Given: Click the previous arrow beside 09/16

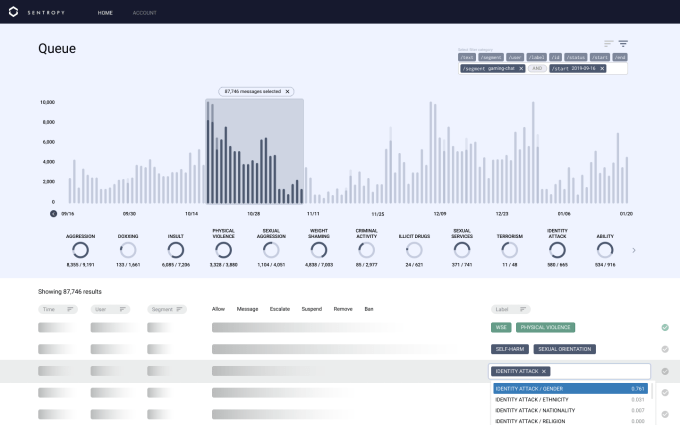Looking at the screenshot, I should point(53,213).
